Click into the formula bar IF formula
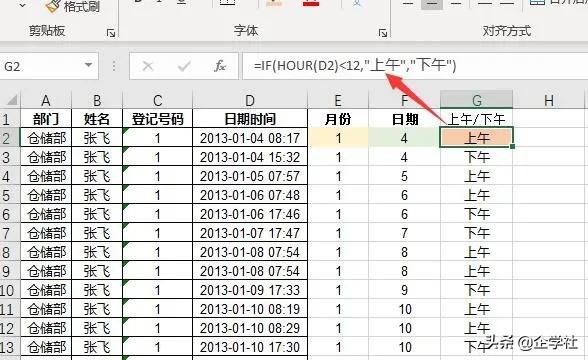Screen dimensions: 588x360 pos(354,66)
